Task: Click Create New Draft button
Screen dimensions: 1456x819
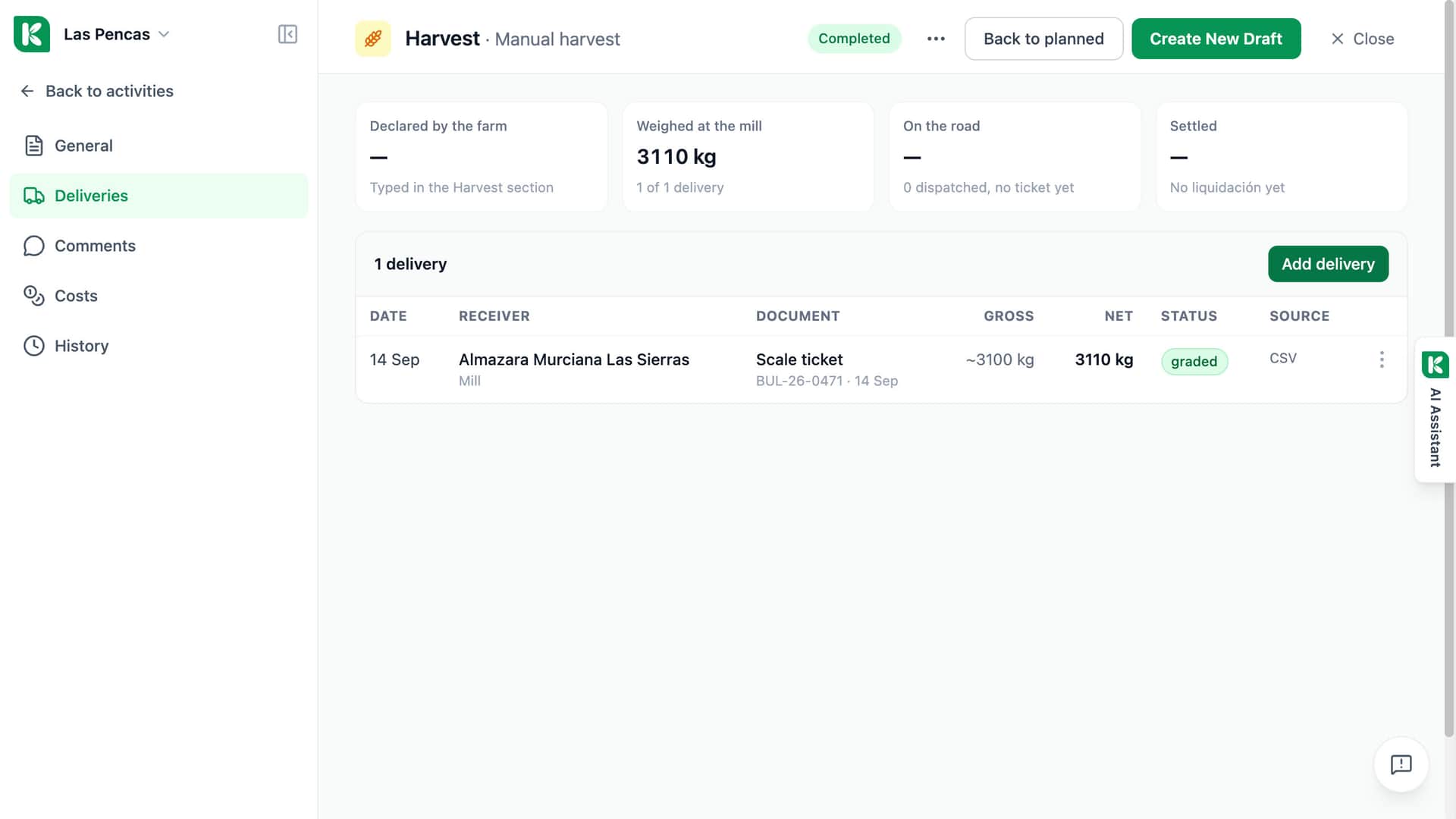Action: [x=1216, y=39]
